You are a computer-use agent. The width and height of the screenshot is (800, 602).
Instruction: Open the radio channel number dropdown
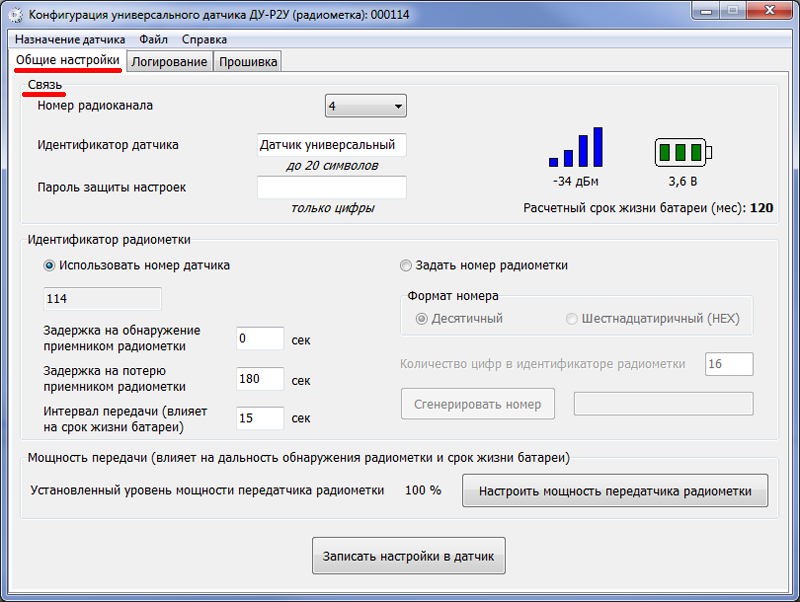click(x=366, y=106)
